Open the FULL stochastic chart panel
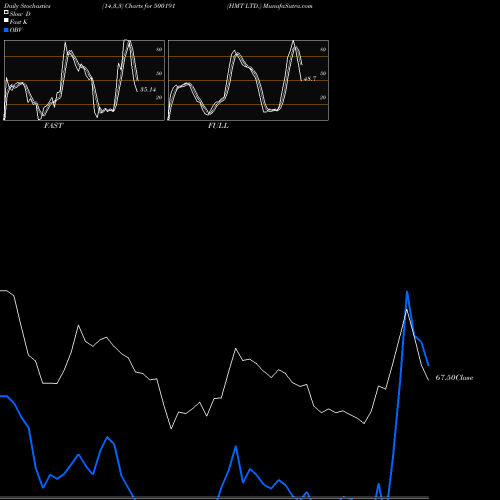This screenshot has height=500, width=500. click(248, 80)
